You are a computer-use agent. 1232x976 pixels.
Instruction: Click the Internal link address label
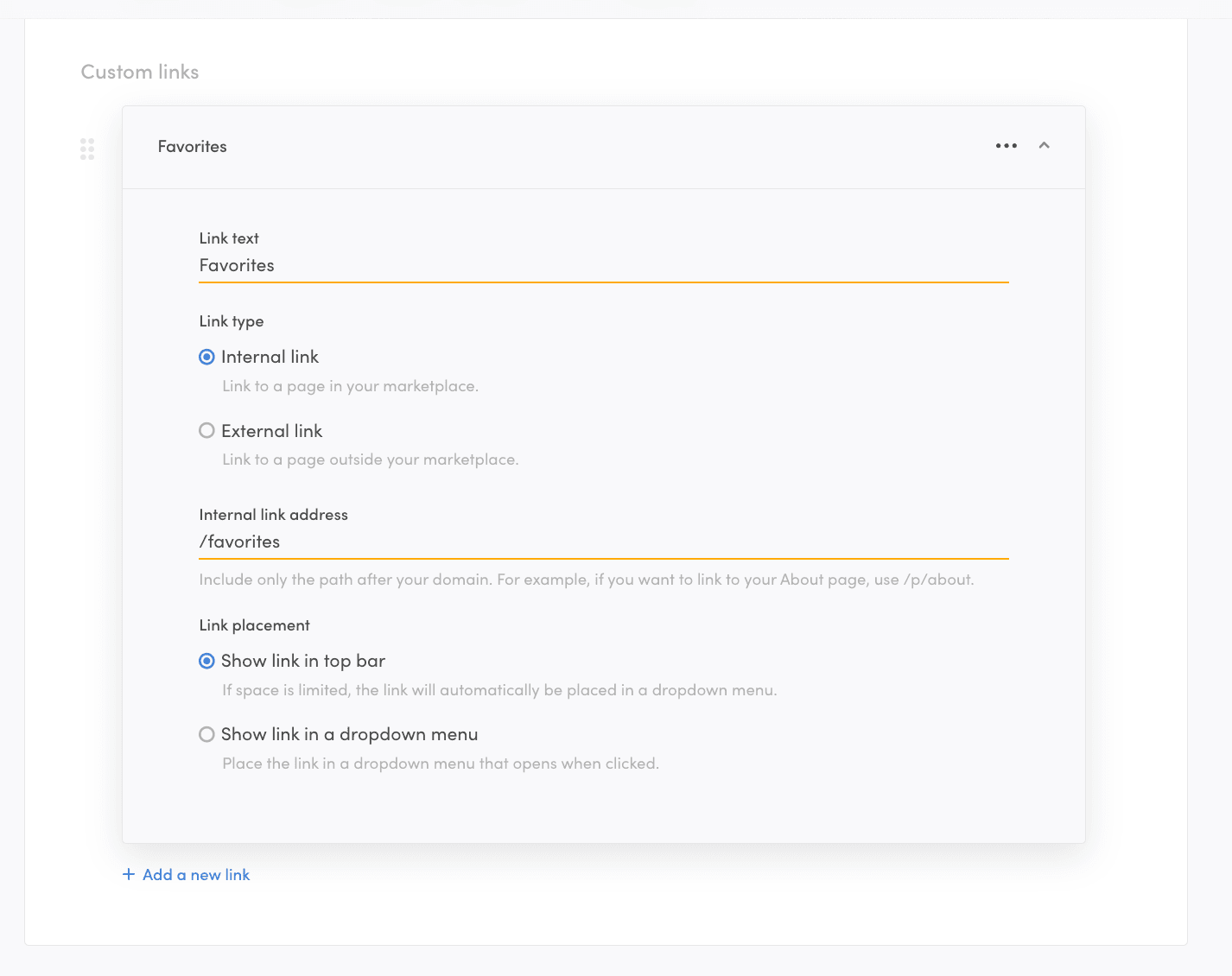click(273, 515)
